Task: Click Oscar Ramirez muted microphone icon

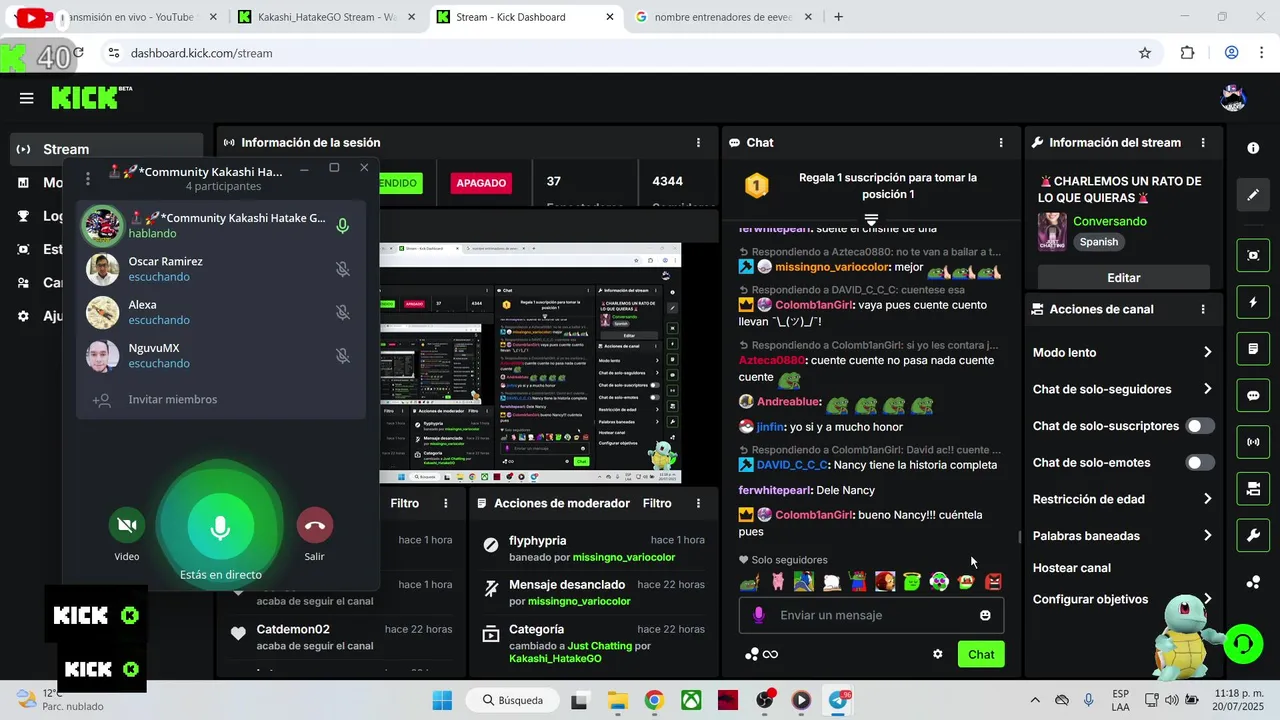Action: [342, 269]
